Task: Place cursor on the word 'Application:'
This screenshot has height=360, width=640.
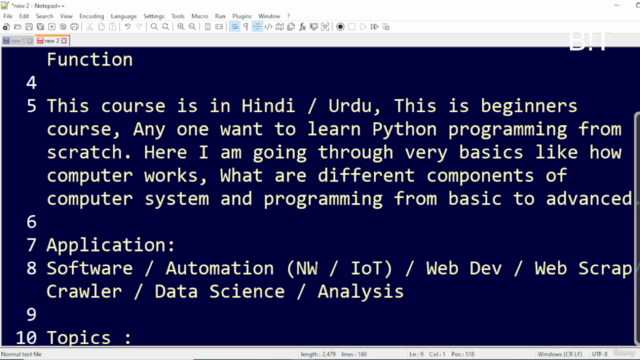Action: [x=111, y=246]
